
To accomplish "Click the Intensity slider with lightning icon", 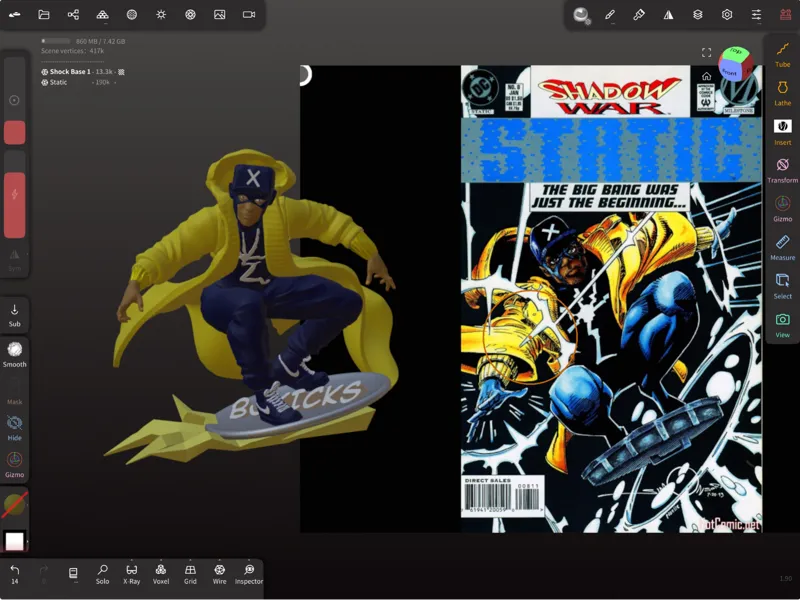I will pyautogui.click(x=14, y=194).
